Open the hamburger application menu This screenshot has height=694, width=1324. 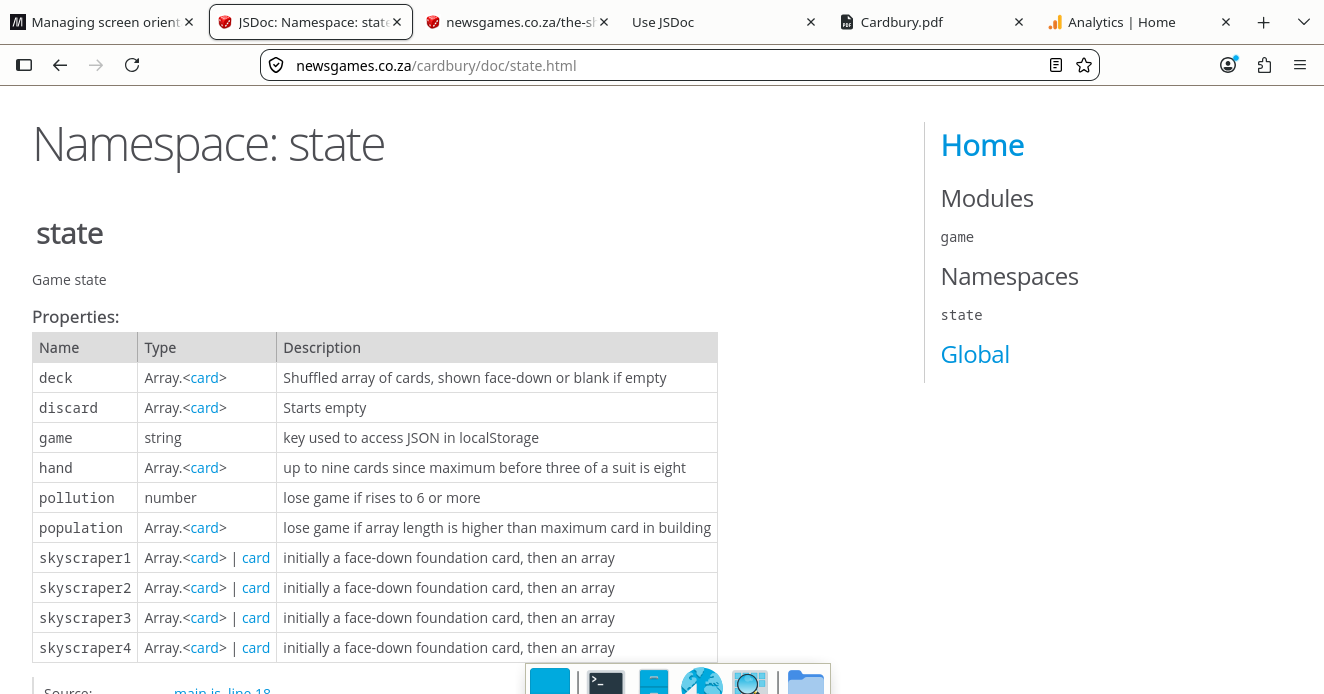pos(1300,65)
